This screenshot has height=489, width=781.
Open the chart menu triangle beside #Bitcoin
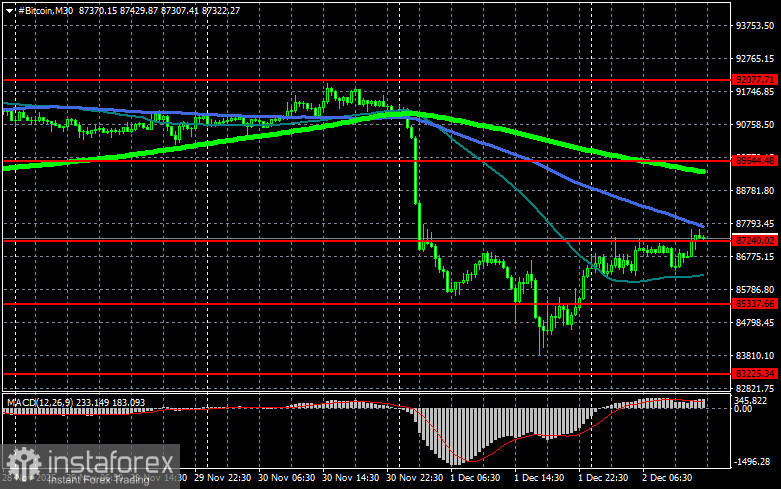point(9,10)
